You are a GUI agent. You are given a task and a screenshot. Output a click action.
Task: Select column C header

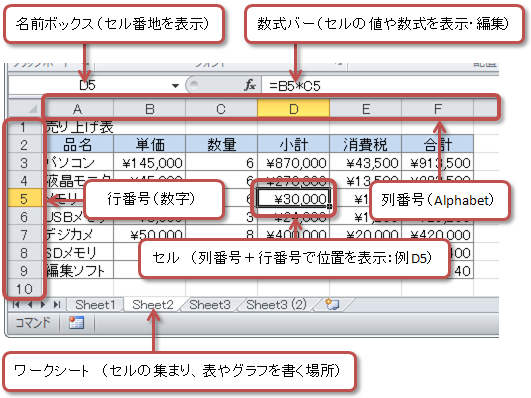click(x=221, y=109)
